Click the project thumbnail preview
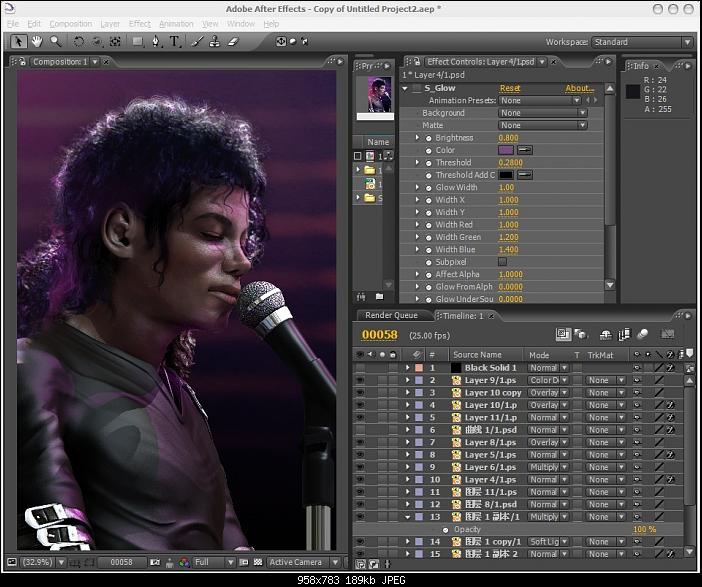This screenshot has height=587, width=702. (379, 94)
